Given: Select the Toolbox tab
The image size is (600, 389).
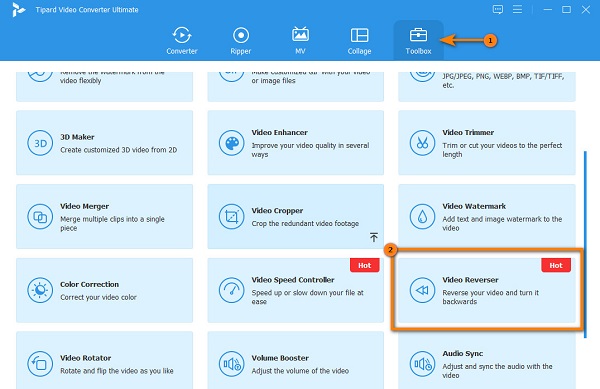Looking at the screenshot, I should point(418,41).
